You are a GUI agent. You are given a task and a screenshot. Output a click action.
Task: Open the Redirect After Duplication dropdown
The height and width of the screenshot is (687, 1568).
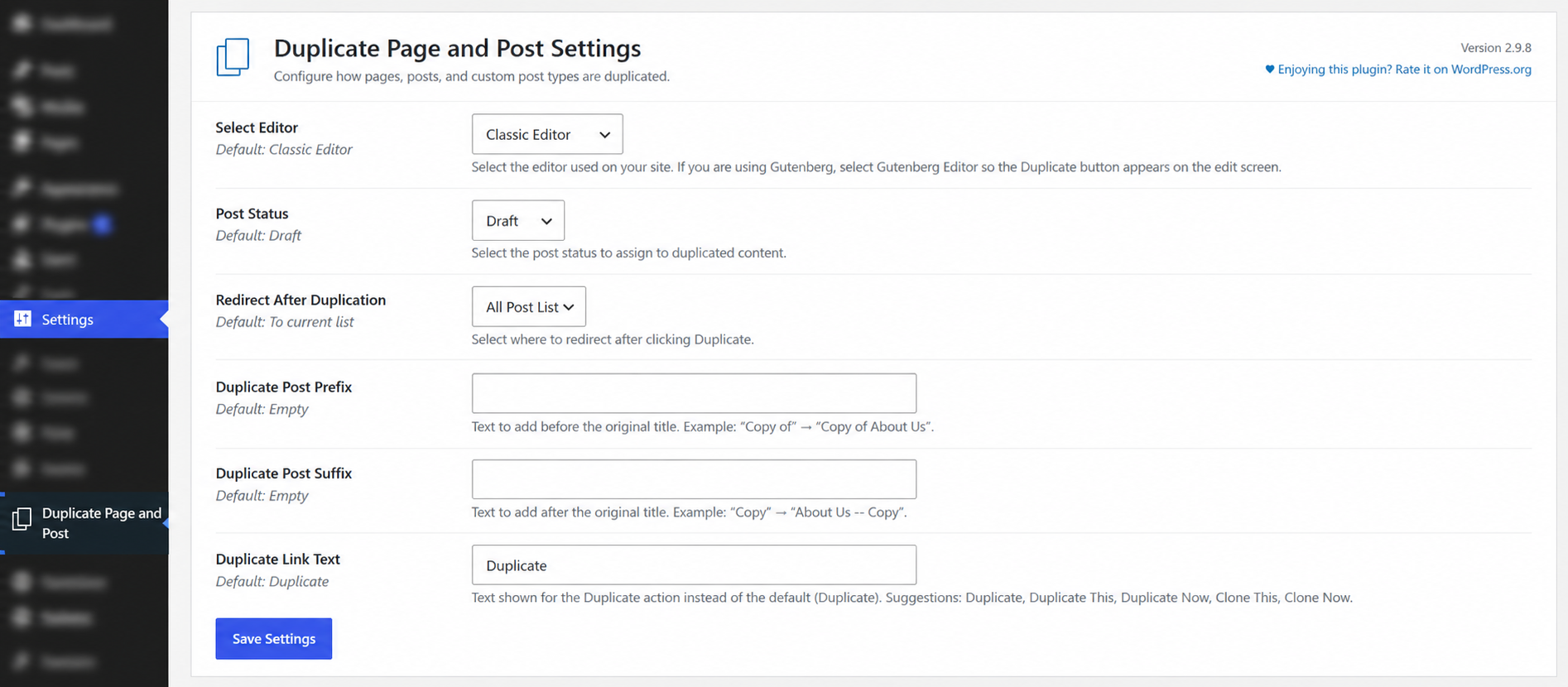click(x=529, y=307)
